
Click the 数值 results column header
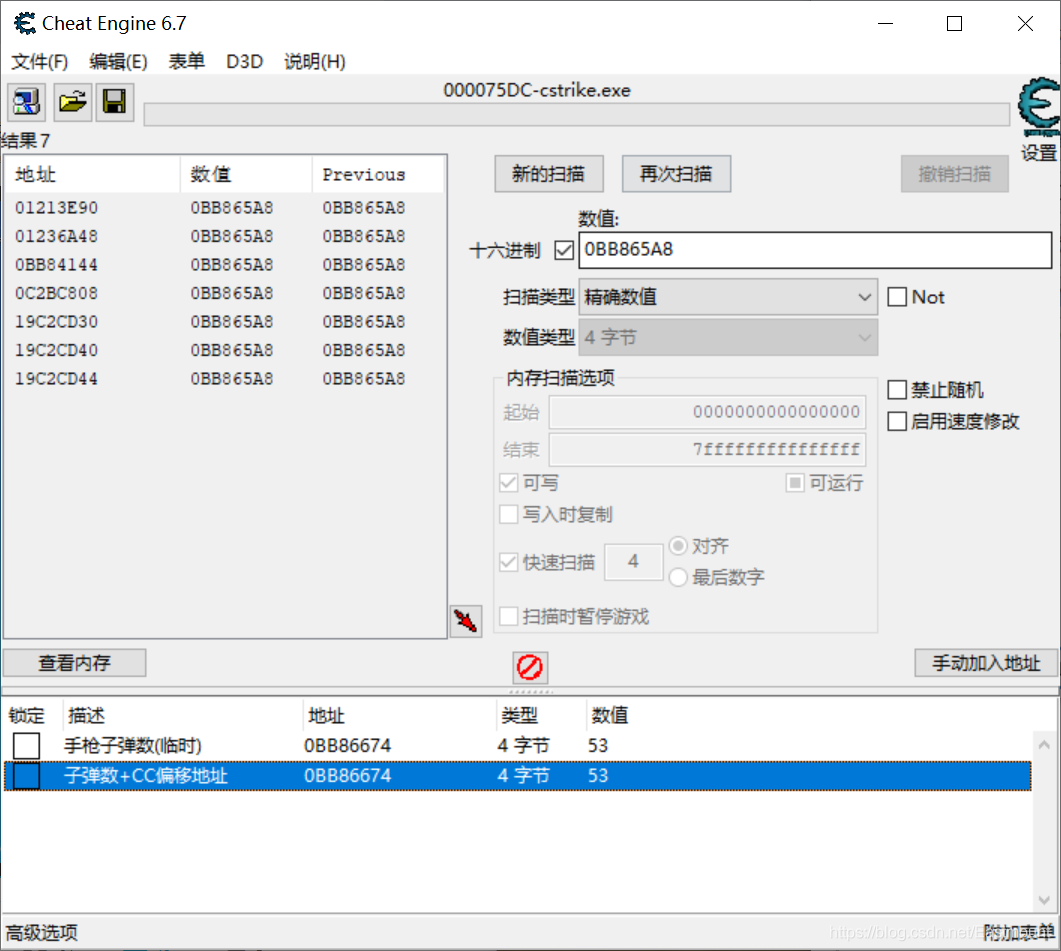coord(246,175)
